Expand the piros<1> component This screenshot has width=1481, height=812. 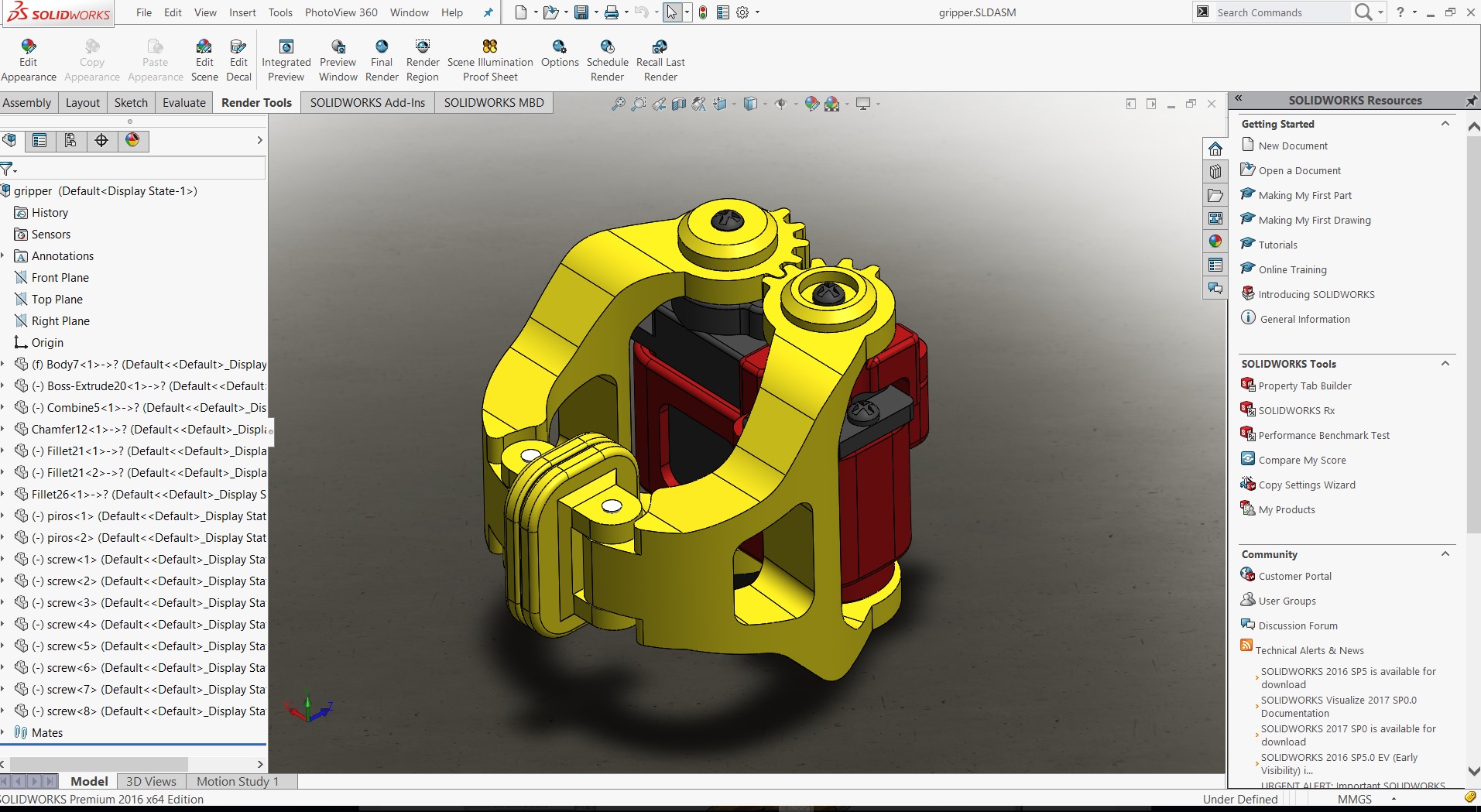coord(3,516)
